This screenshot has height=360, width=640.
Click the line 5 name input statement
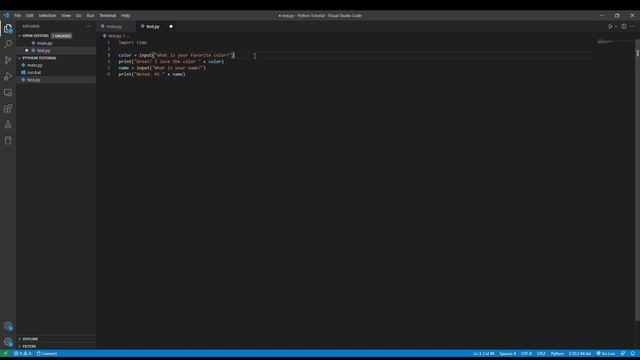(x=162, y=68)
